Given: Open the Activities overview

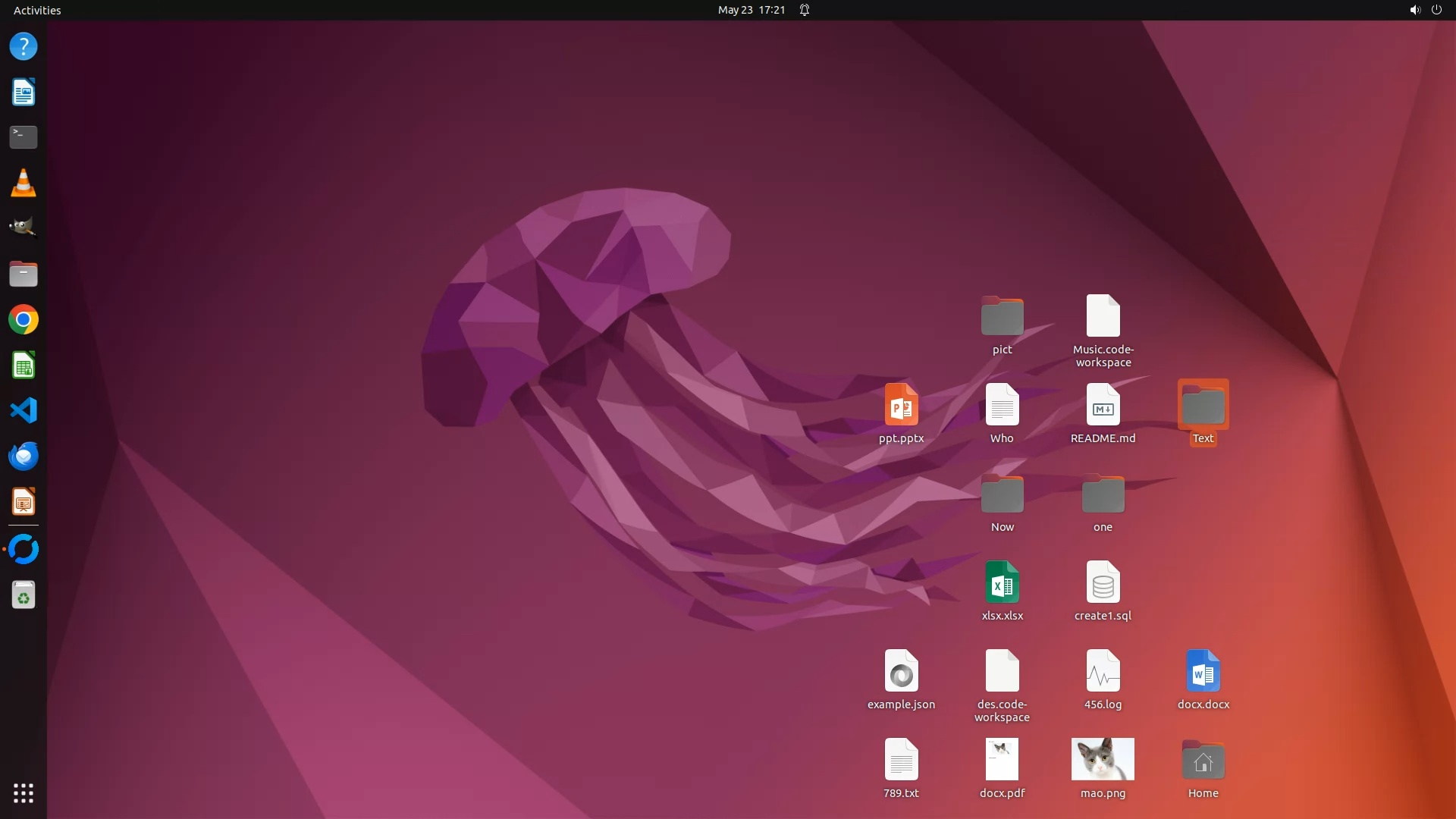Looking at the screenshot, I should (37, 10).
